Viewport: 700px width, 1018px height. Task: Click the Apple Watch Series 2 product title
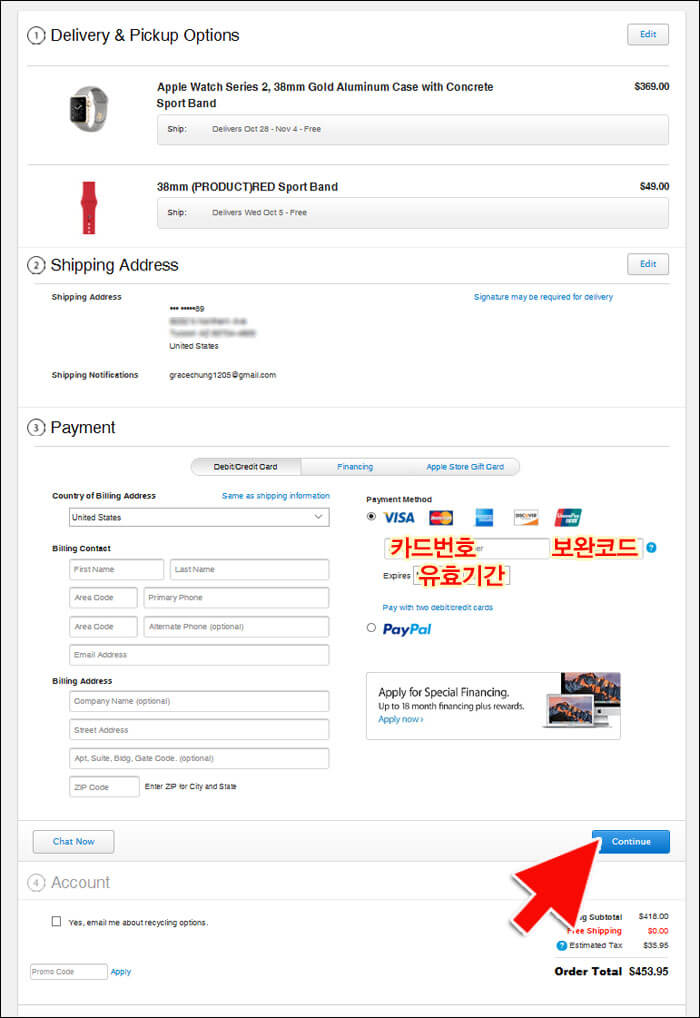pos(325,95)
